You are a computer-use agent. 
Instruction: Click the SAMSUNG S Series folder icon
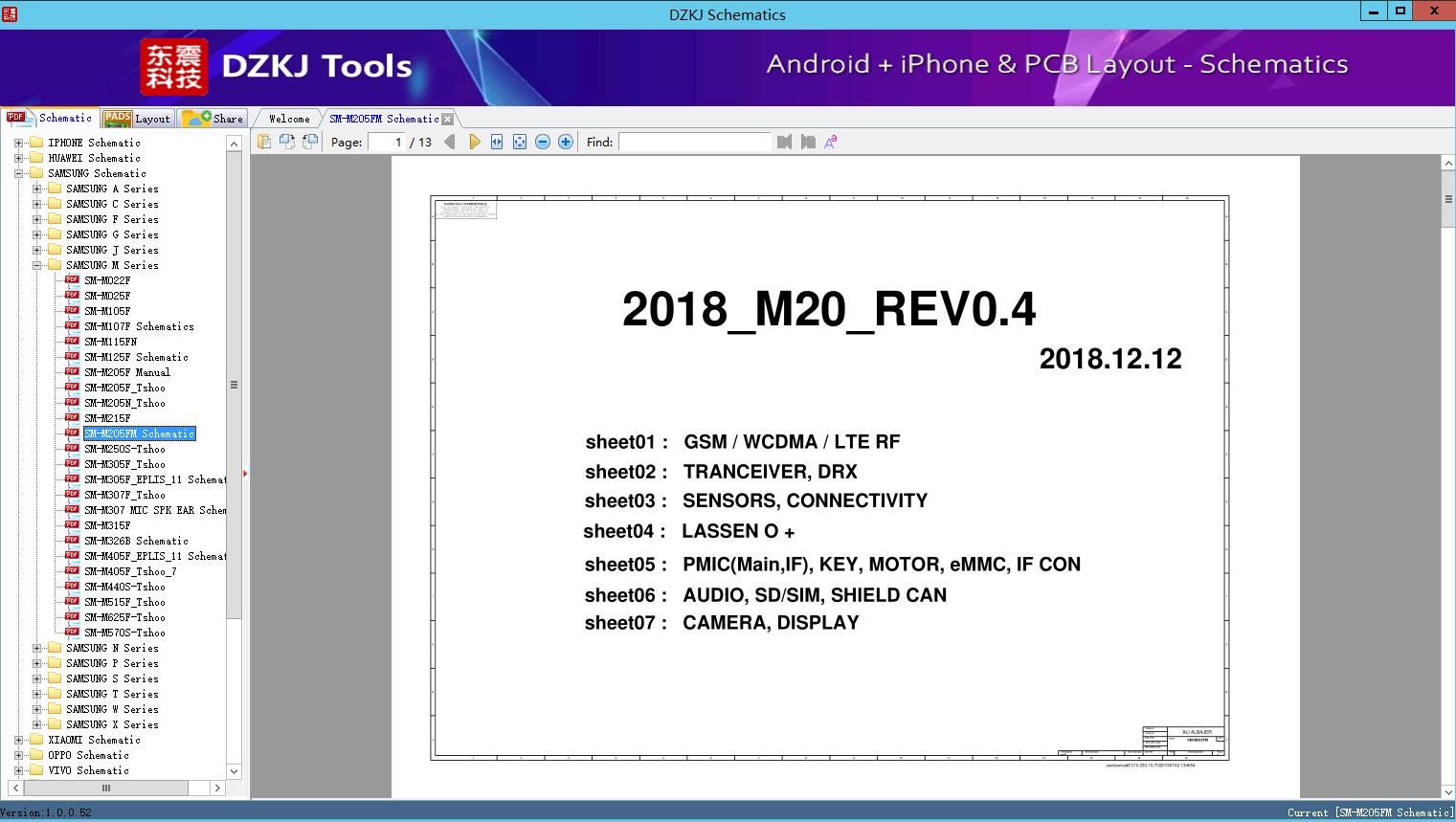[55, 678]
